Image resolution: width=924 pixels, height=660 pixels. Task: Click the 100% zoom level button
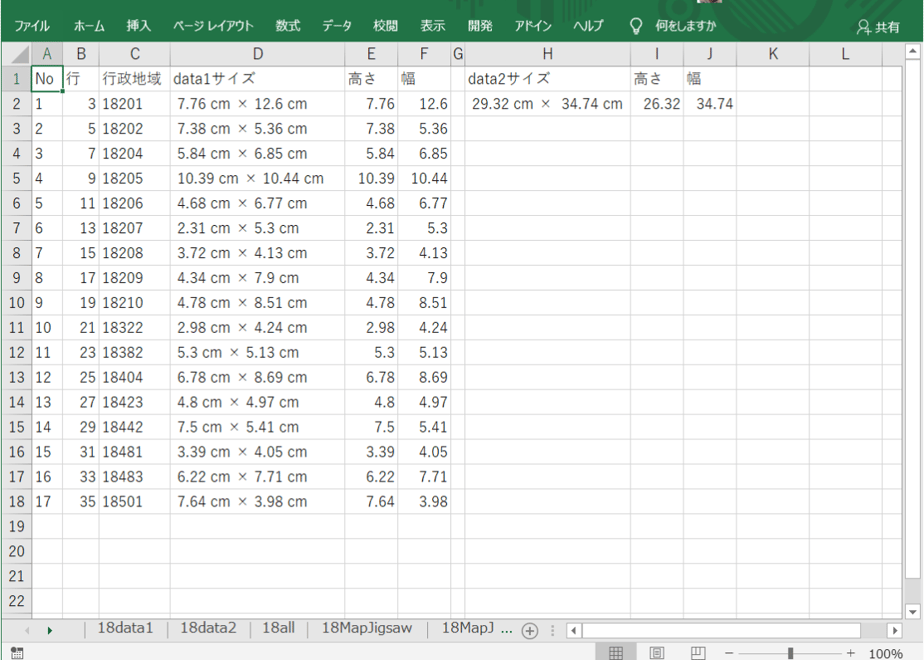coord(885,654)
